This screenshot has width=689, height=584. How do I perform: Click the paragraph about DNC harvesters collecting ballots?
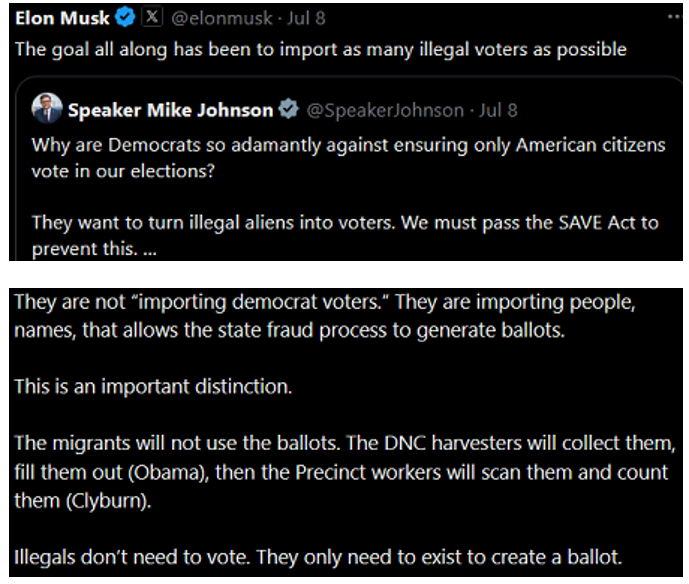point(344,472)
